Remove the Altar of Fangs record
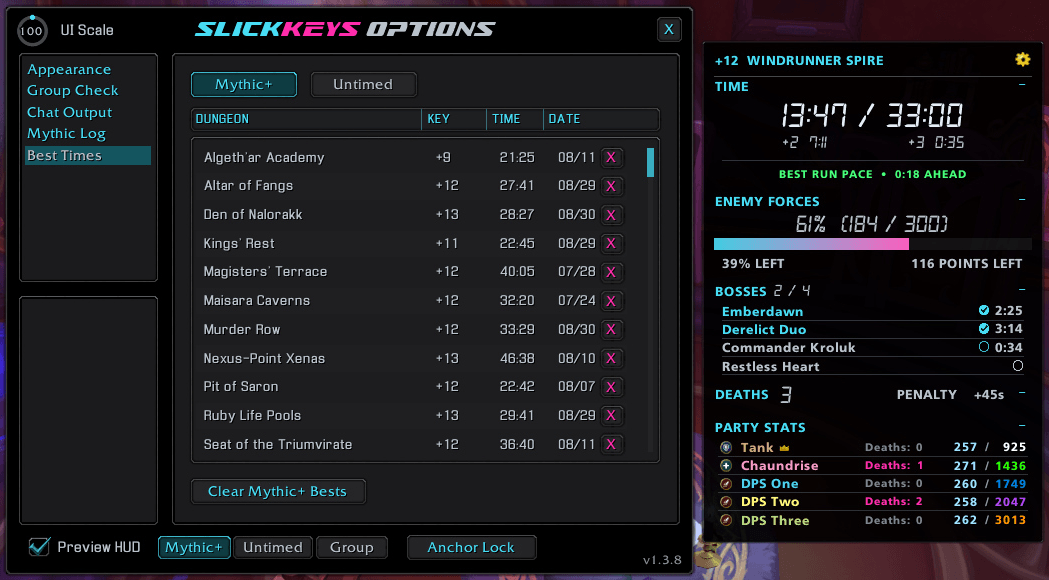 [611, 186]
